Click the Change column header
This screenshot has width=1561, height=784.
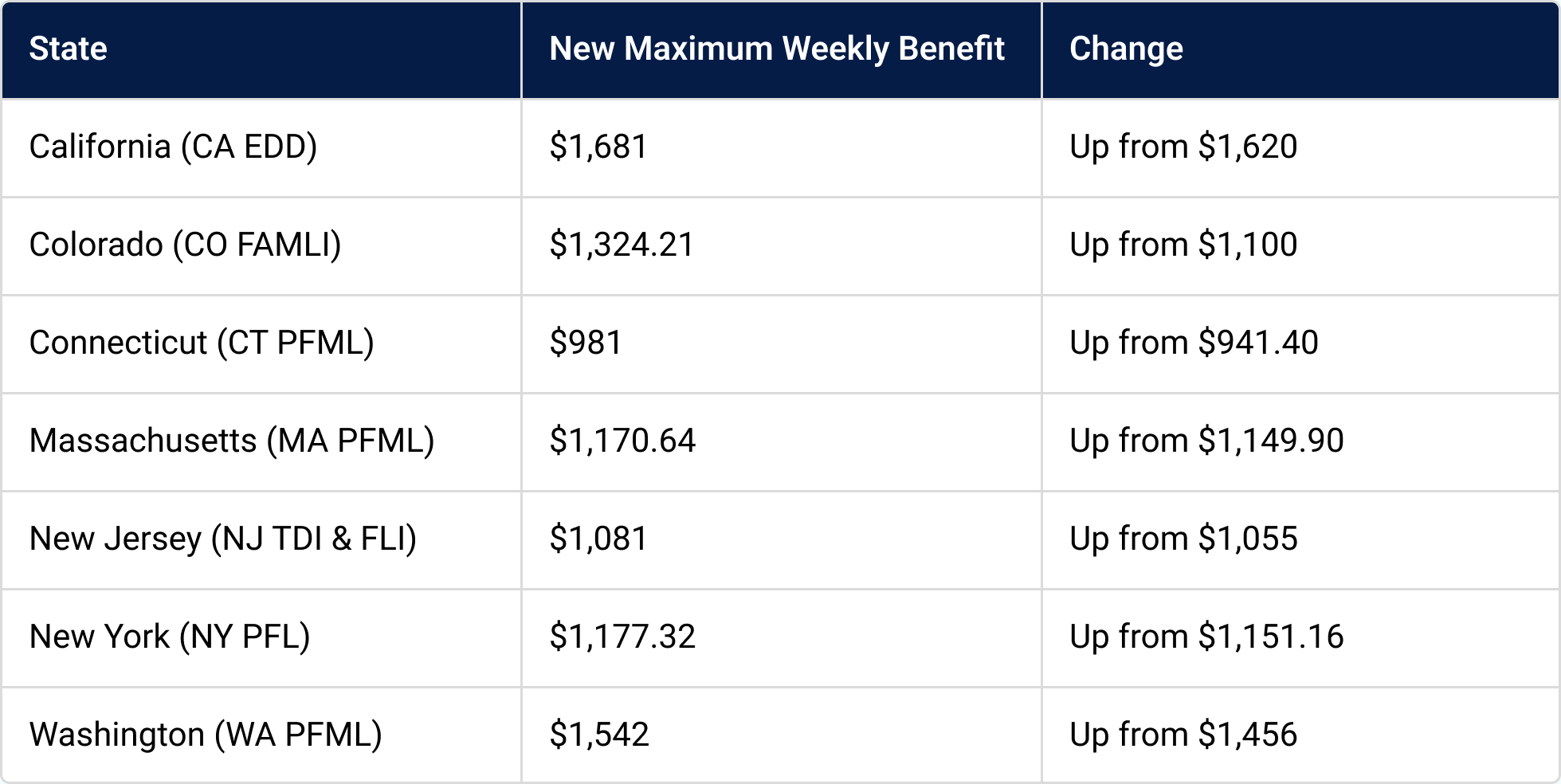tap(1126, 49)
